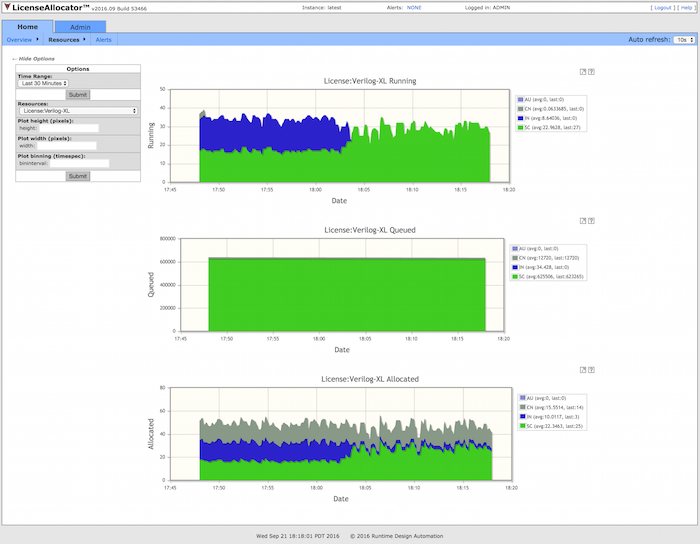Open the Time Range dropdown

(44, 83)
